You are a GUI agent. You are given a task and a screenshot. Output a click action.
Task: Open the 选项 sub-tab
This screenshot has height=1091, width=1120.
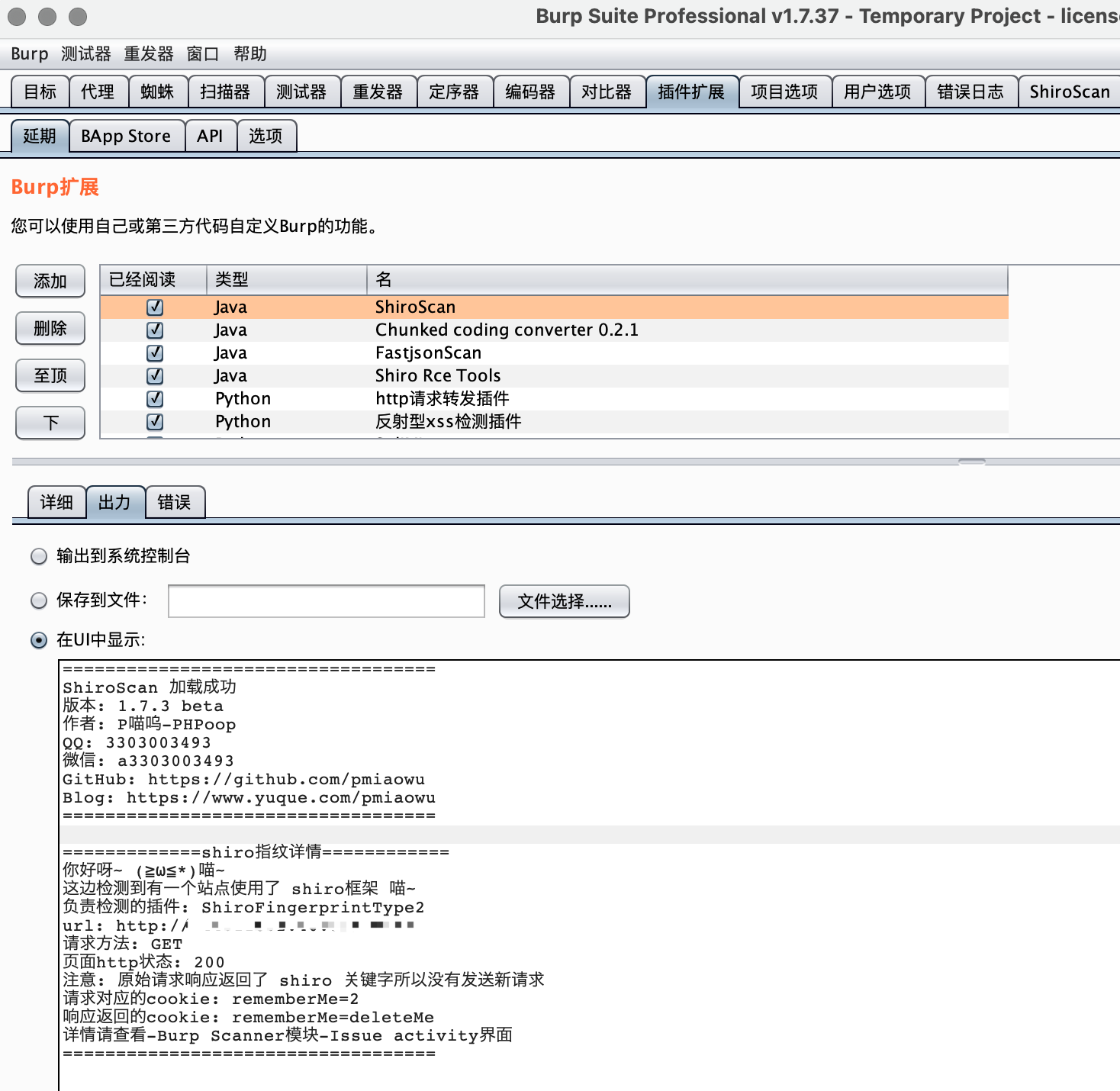click(x=266, y=137)
